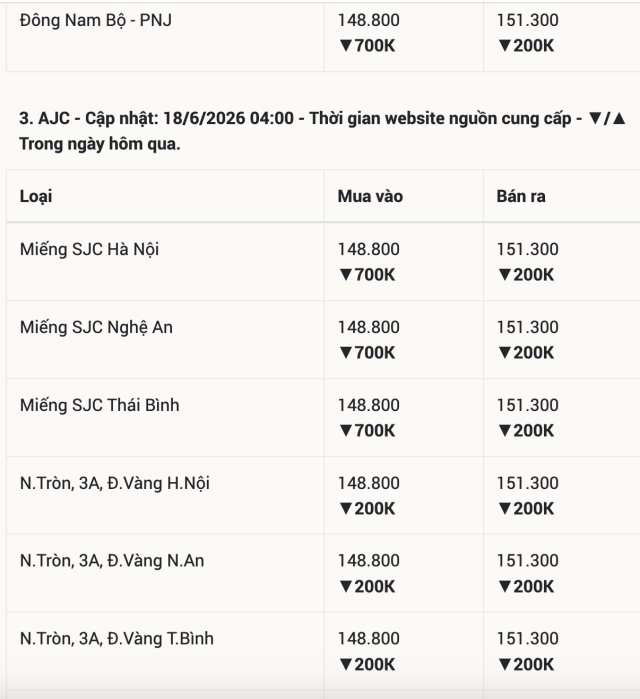Click the Bán ra column header
The width and height of the screenshot is (640, 699).
[x=521, y=196]
